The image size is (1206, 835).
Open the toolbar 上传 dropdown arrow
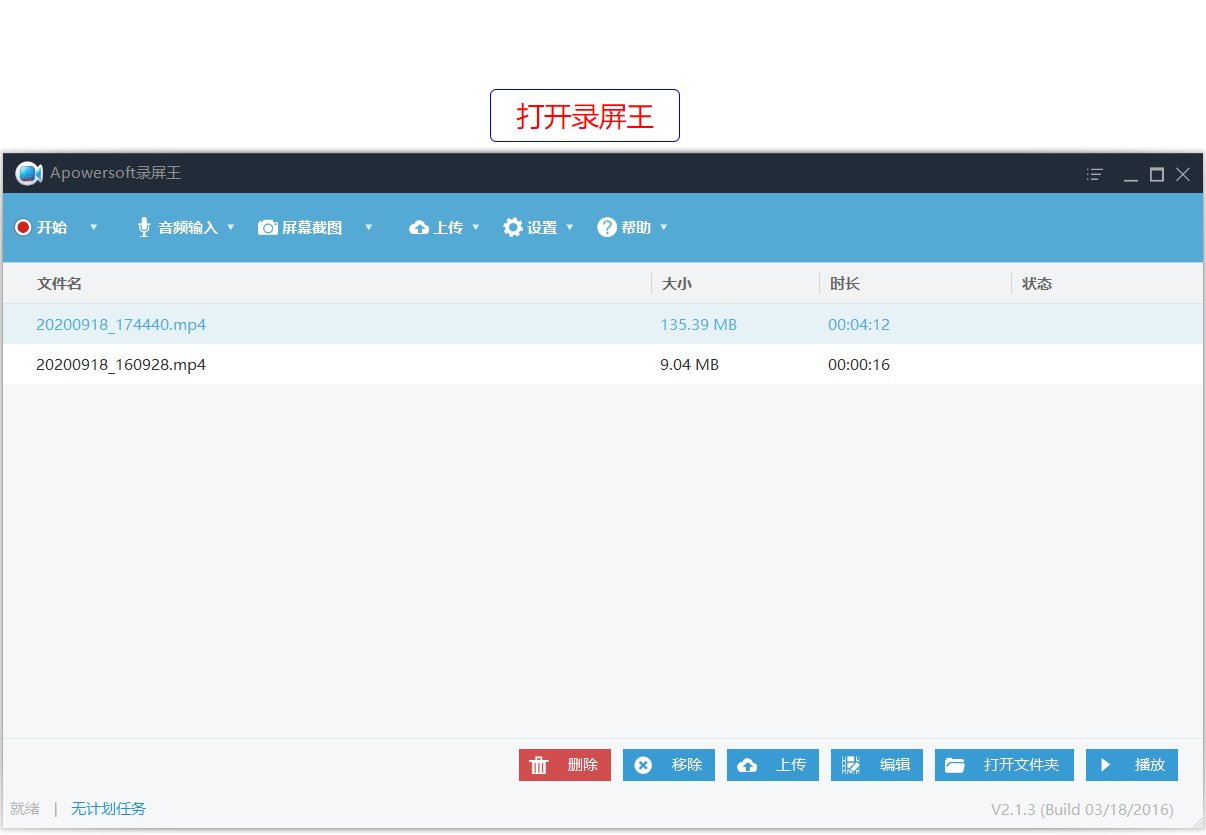point(476,227)
